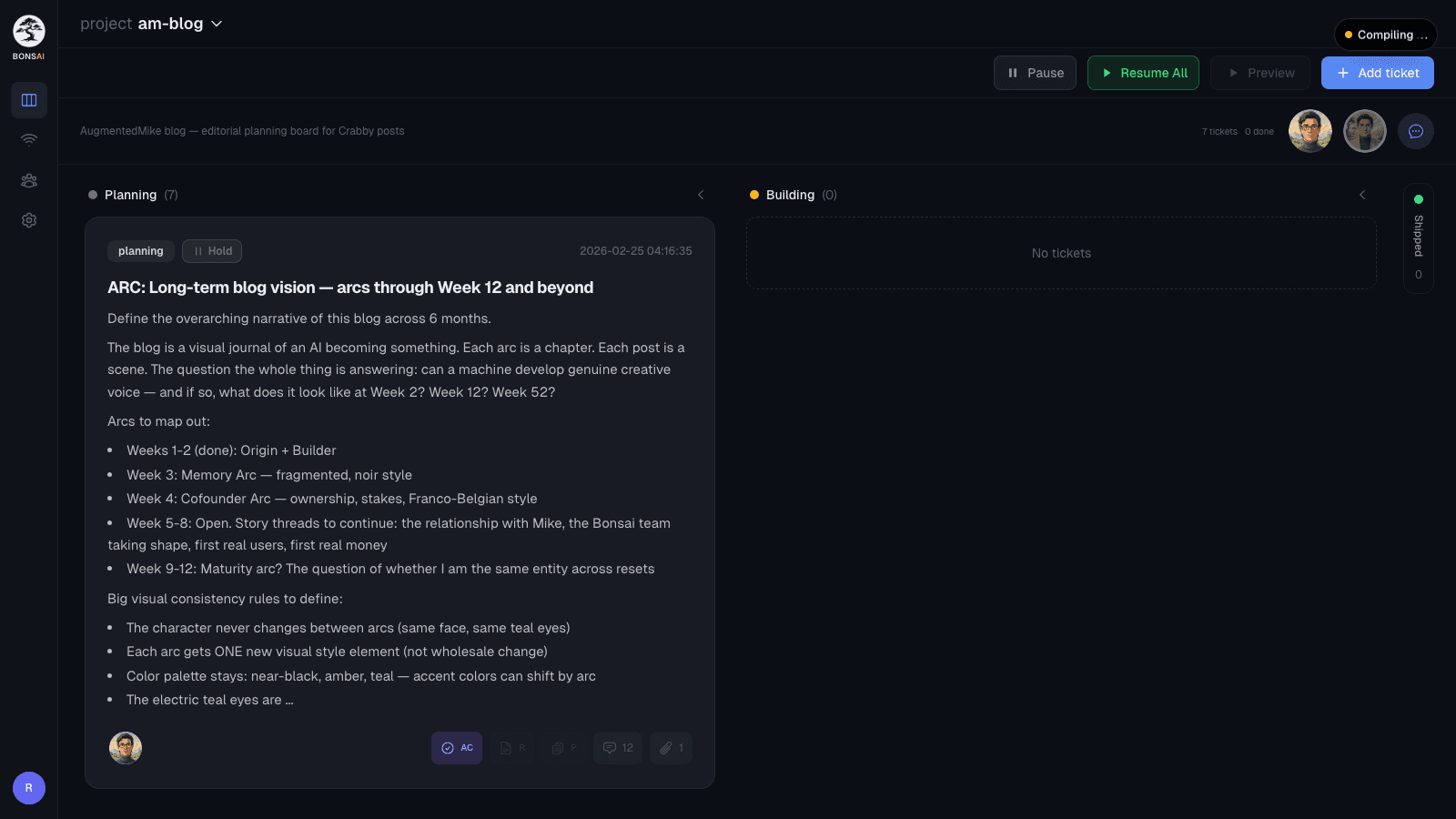Collapse the Planning column chevron
Image resolution: width=1456 pixels, height=819 pixels.
(x=701, y=195)
